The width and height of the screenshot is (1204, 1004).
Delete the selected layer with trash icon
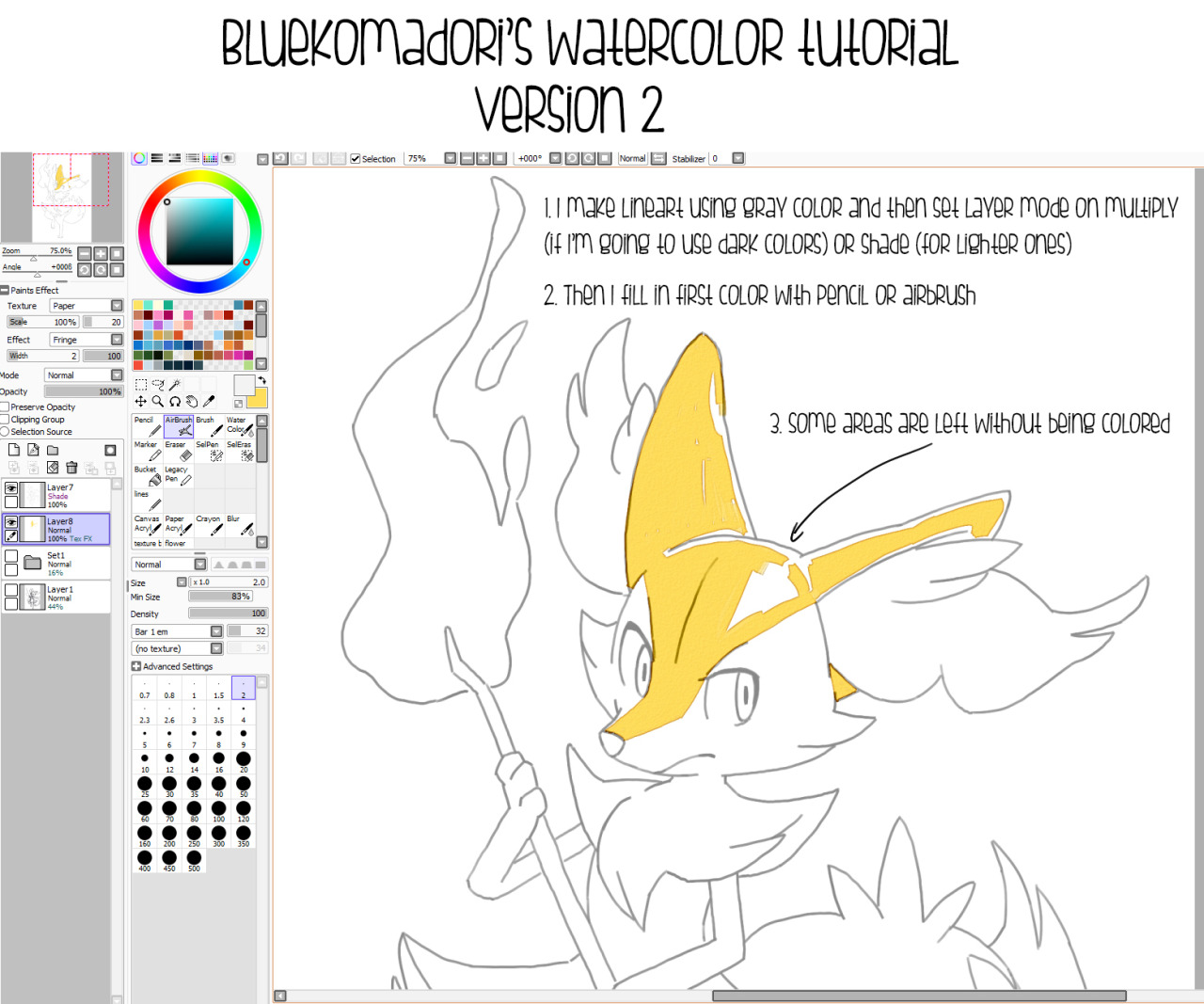(71, 468)
